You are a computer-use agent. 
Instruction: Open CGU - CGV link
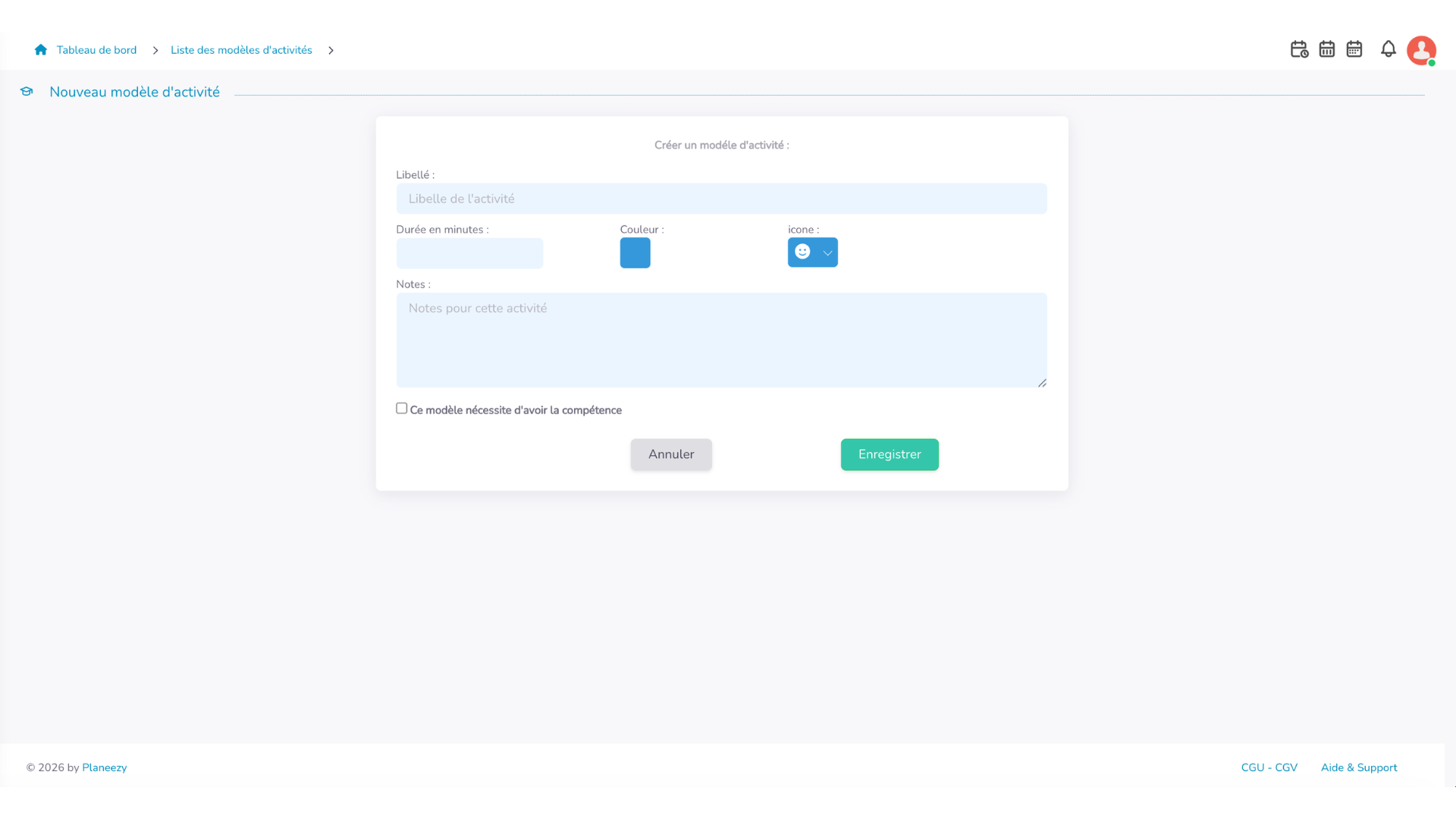coord(1269,767)
